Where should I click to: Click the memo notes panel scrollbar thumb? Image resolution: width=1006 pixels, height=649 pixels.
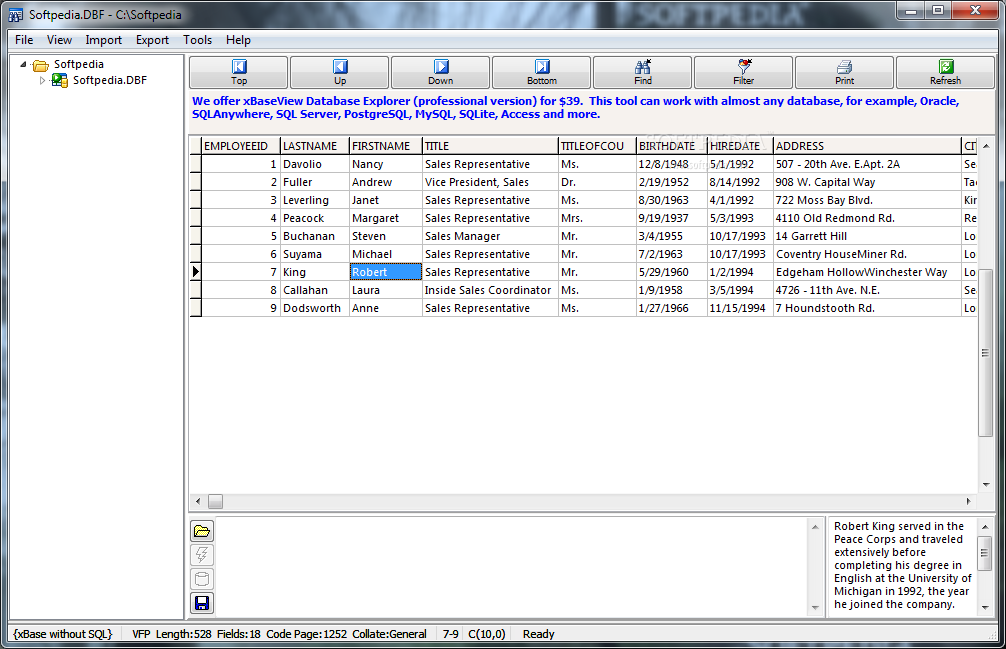point(985,553)
